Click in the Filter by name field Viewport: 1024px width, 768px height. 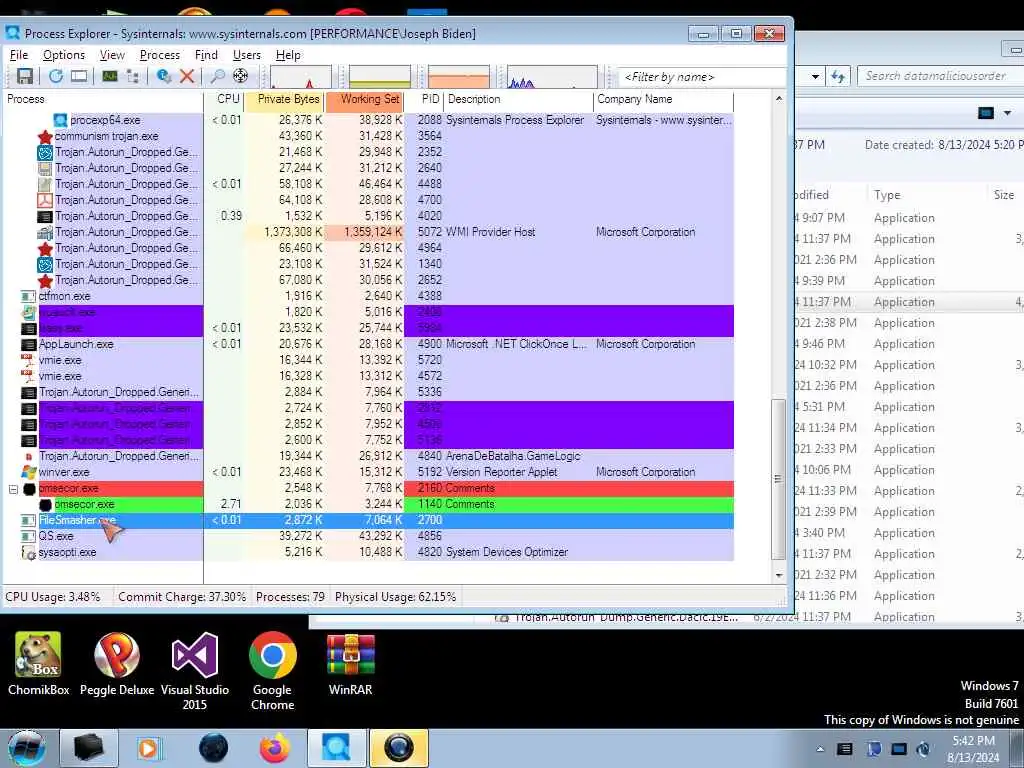(701, 77)
